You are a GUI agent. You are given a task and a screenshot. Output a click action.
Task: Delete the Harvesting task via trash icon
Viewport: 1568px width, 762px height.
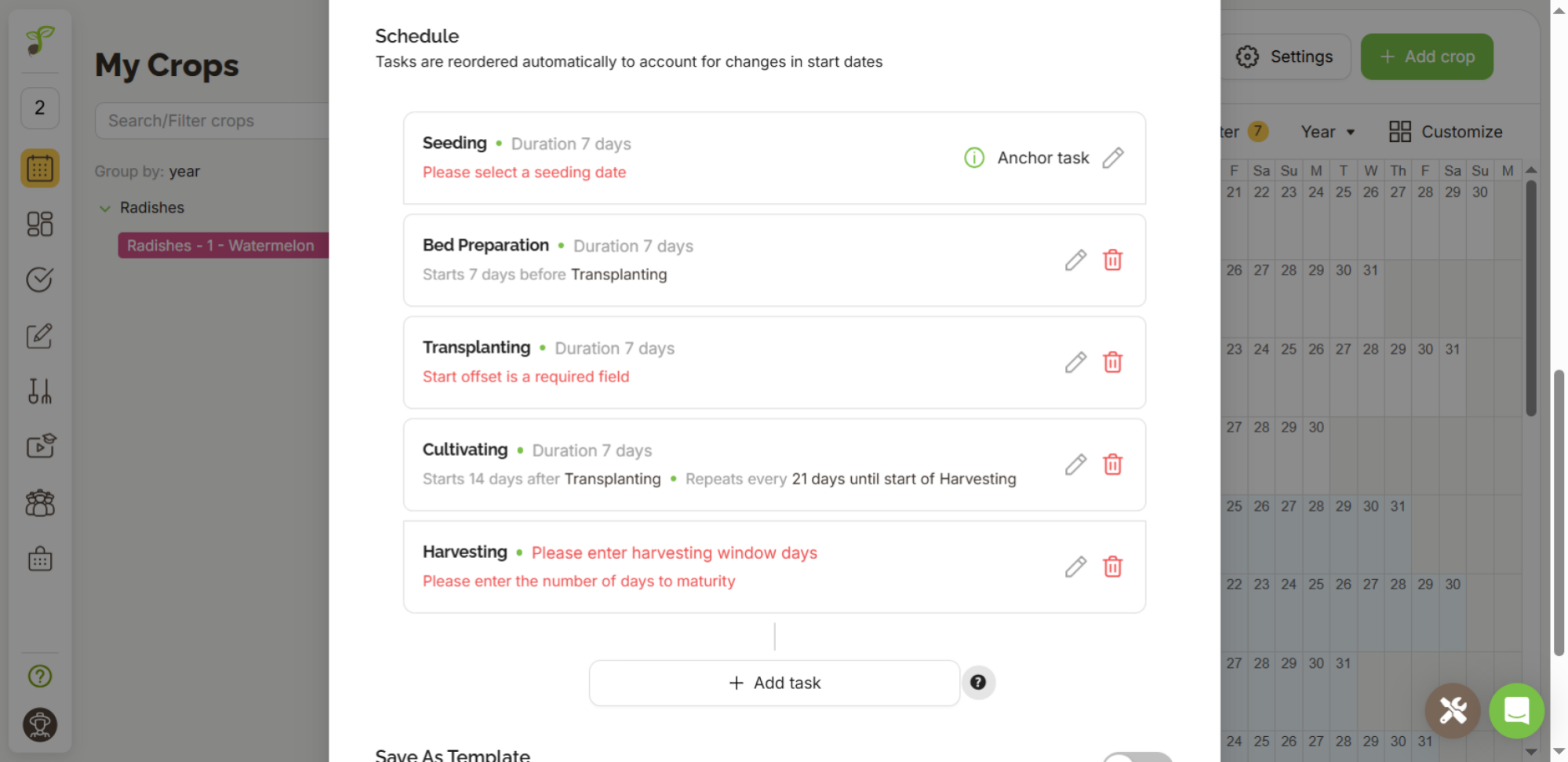[x=1112, y=566]
